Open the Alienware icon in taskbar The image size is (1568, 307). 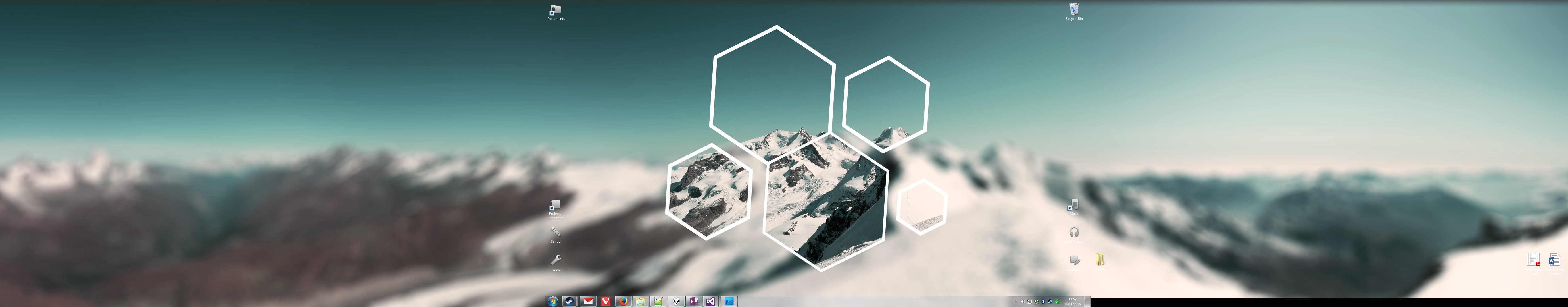[x=676, y=302]
